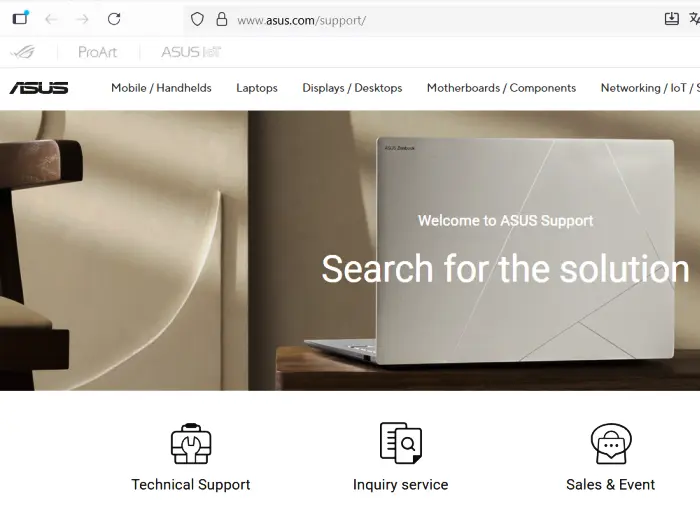
Task: Open the ROG brand logo link
Action: (23, 52)
